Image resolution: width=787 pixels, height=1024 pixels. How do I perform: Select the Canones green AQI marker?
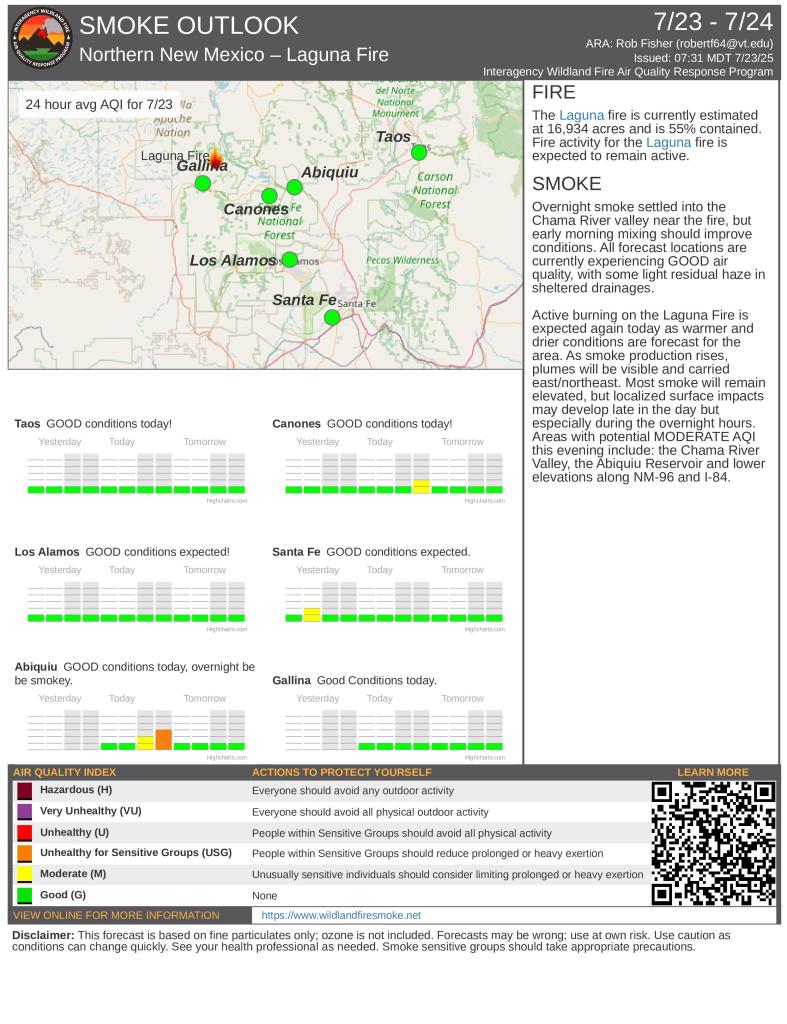point(269,196)
